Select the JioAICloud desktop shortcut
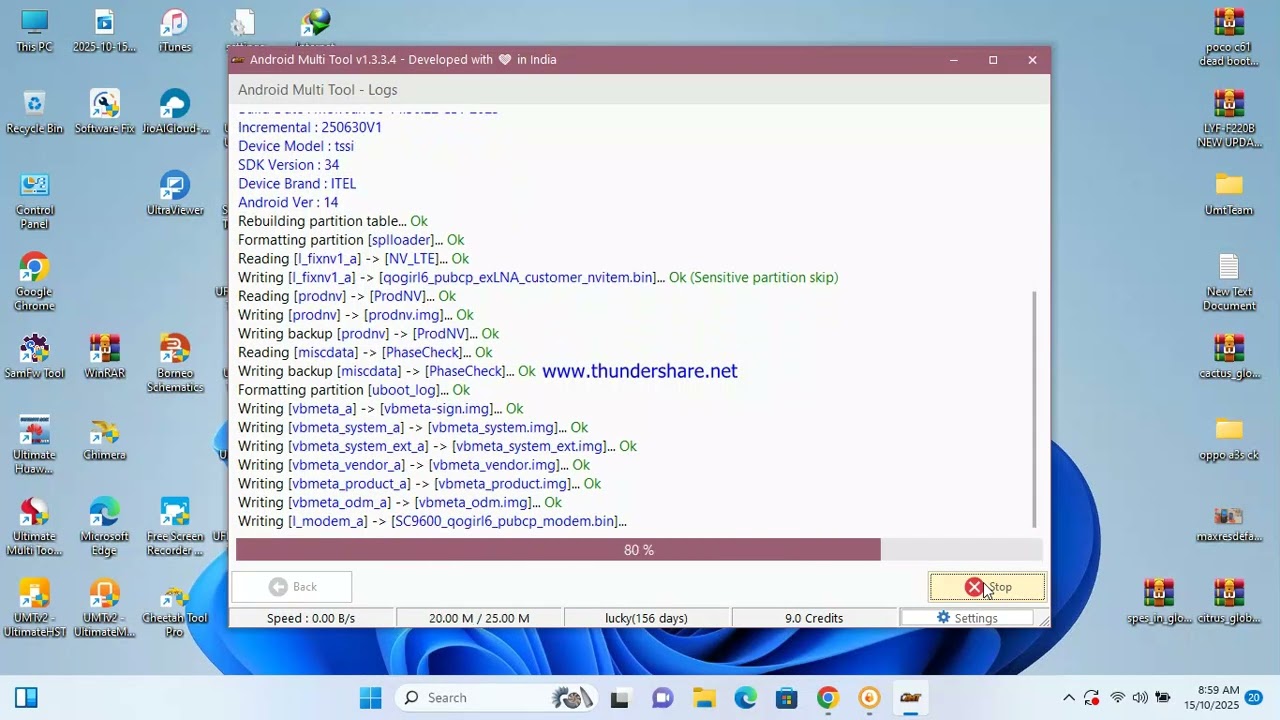 coord(175,112)
